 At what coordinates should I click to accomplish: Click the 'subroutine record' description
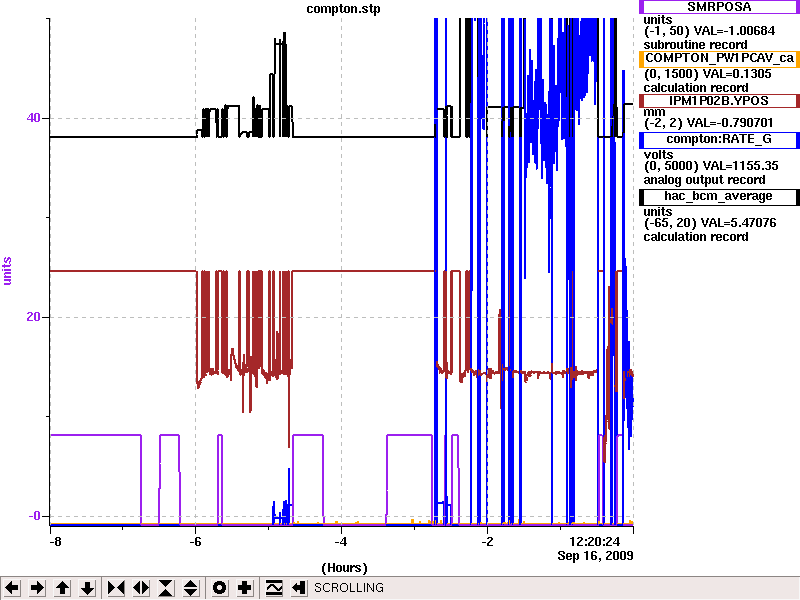click(x=695, y=45)
